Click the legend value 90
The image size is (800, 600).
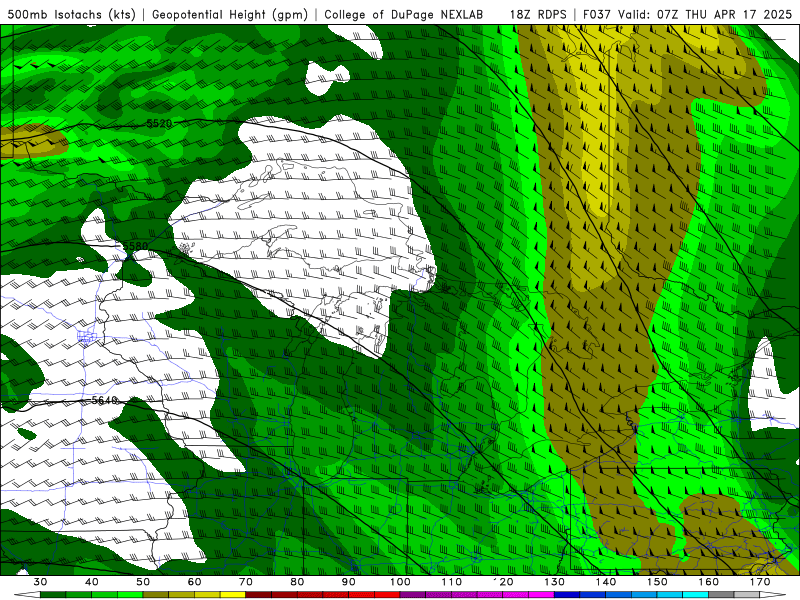coord(348,582)
